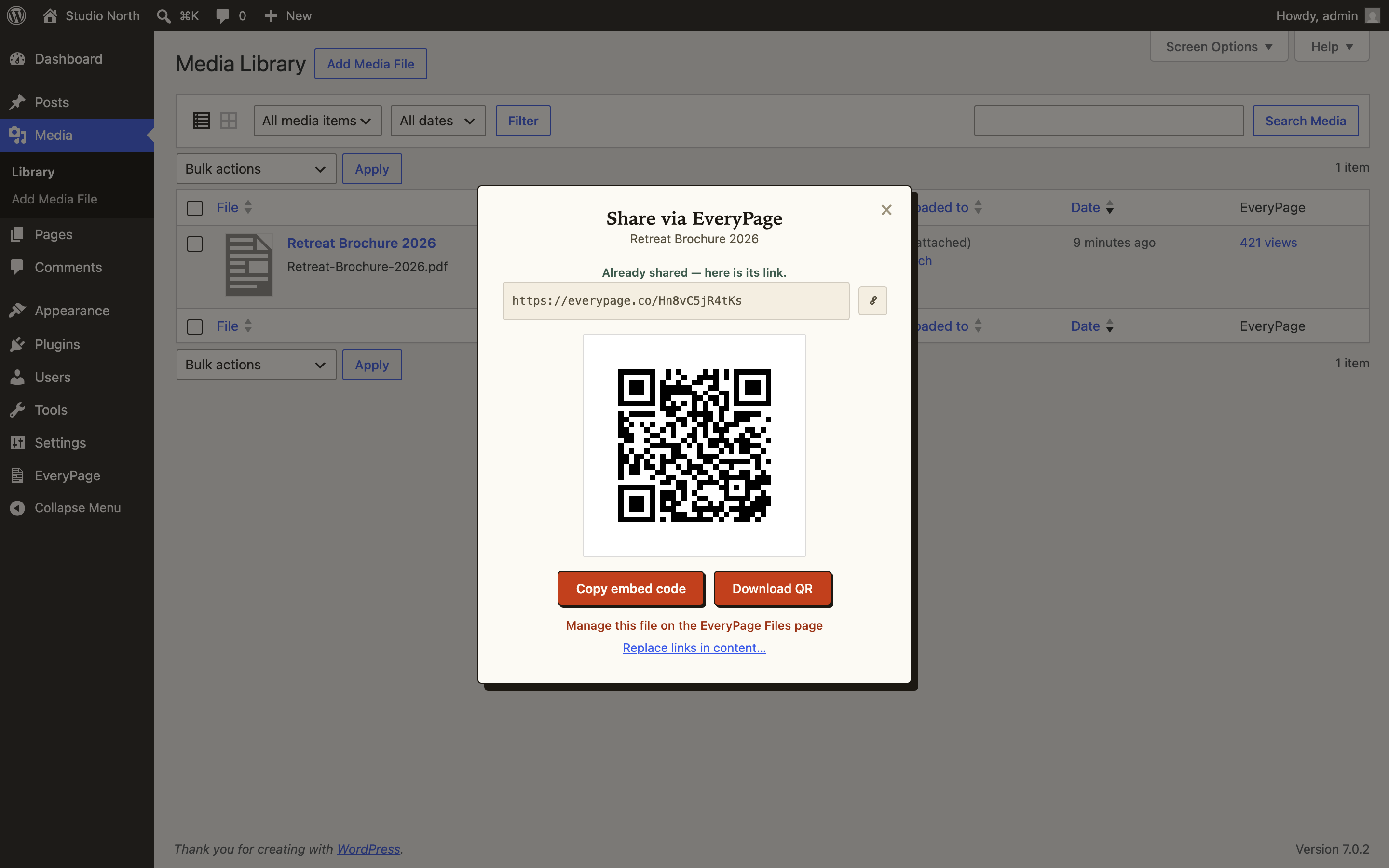
Task: Switch to list view
Action: point(202,121)
